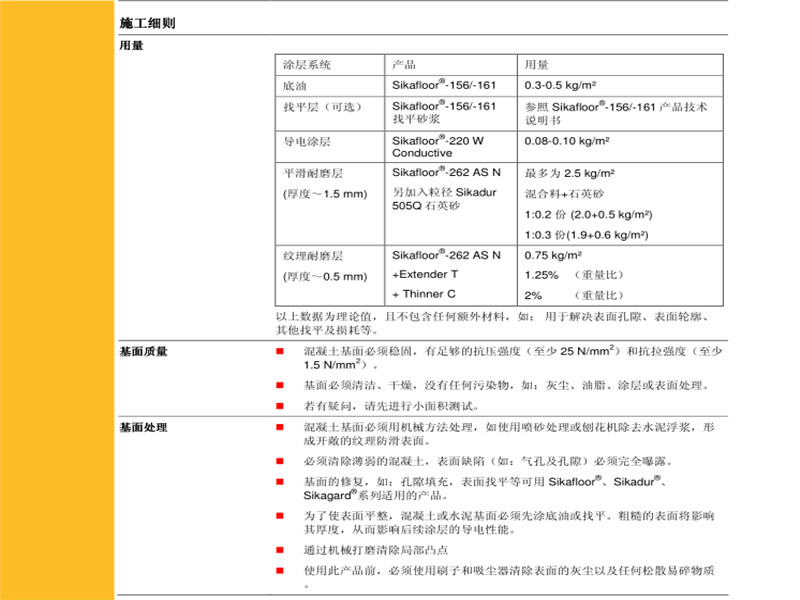
Task: Click the 0.3-0.5 kg/m² value
Action: click(x=560, y=85)
